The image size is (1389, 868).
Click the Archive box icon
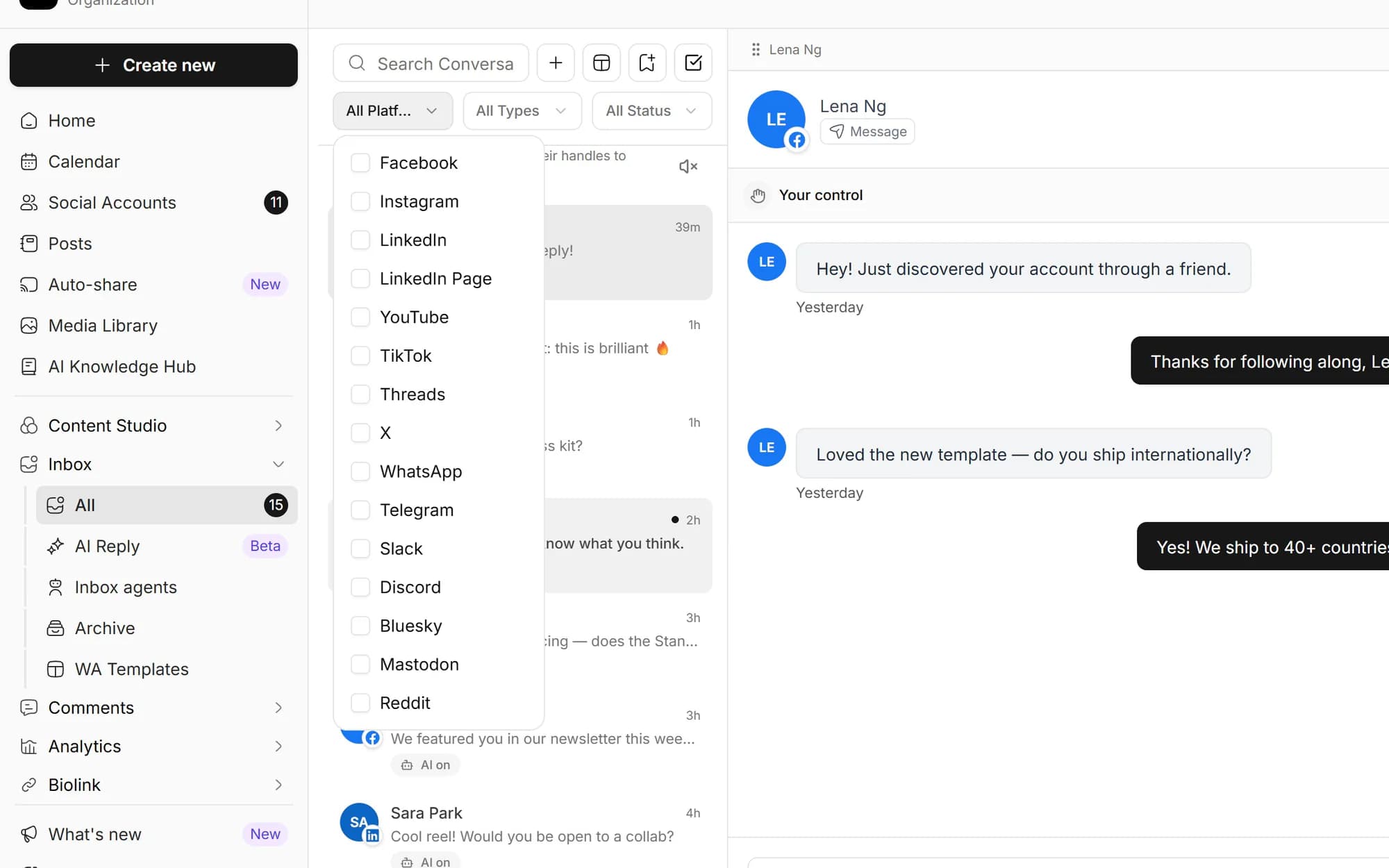(56, 628)
